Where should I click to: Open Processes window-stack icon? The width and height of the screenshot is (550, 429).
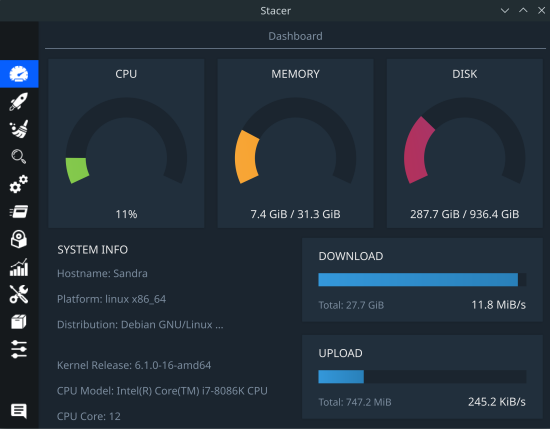(x=19, y=212)
